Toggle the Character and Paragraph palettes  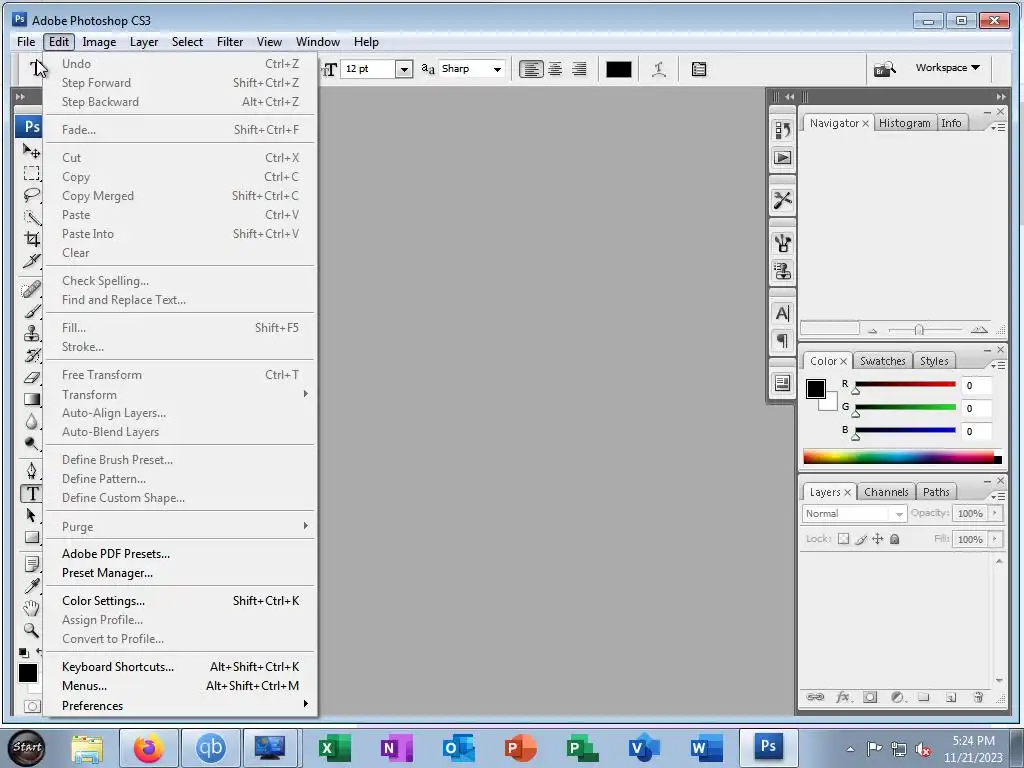(699, 69)
